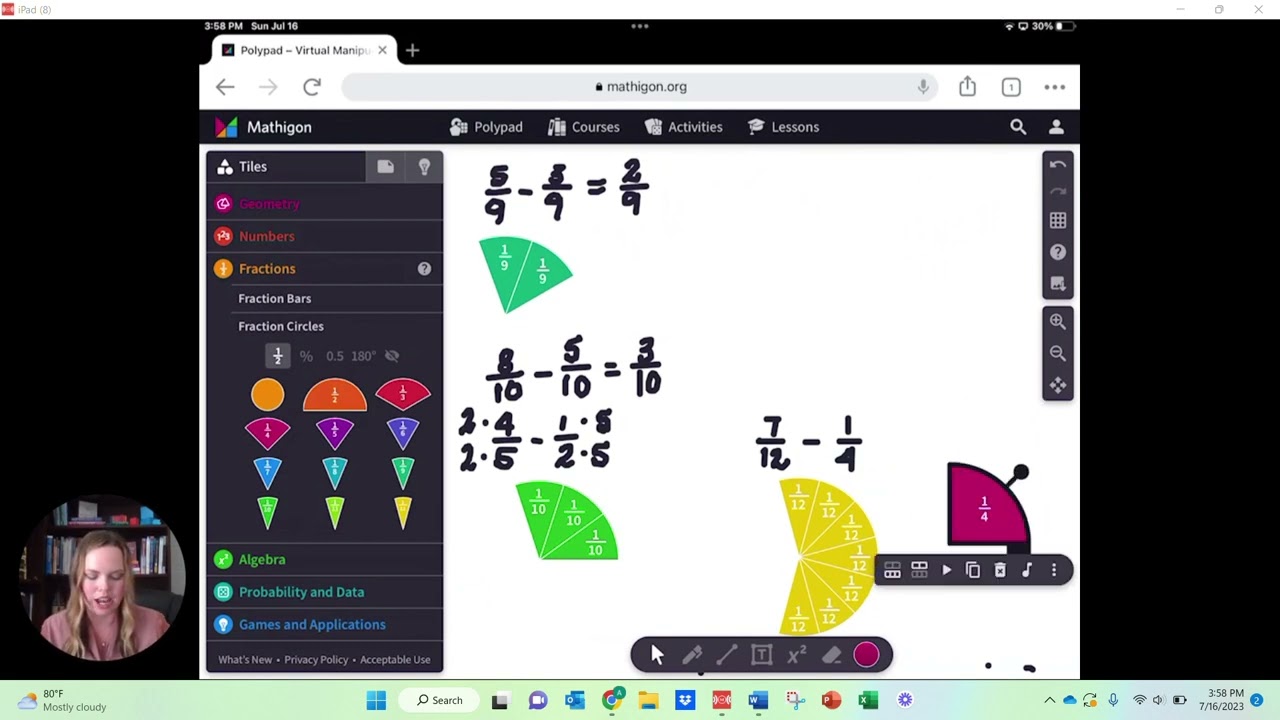
Task: Switch to the lightbulb ideas tab
Action: (424, 167)
